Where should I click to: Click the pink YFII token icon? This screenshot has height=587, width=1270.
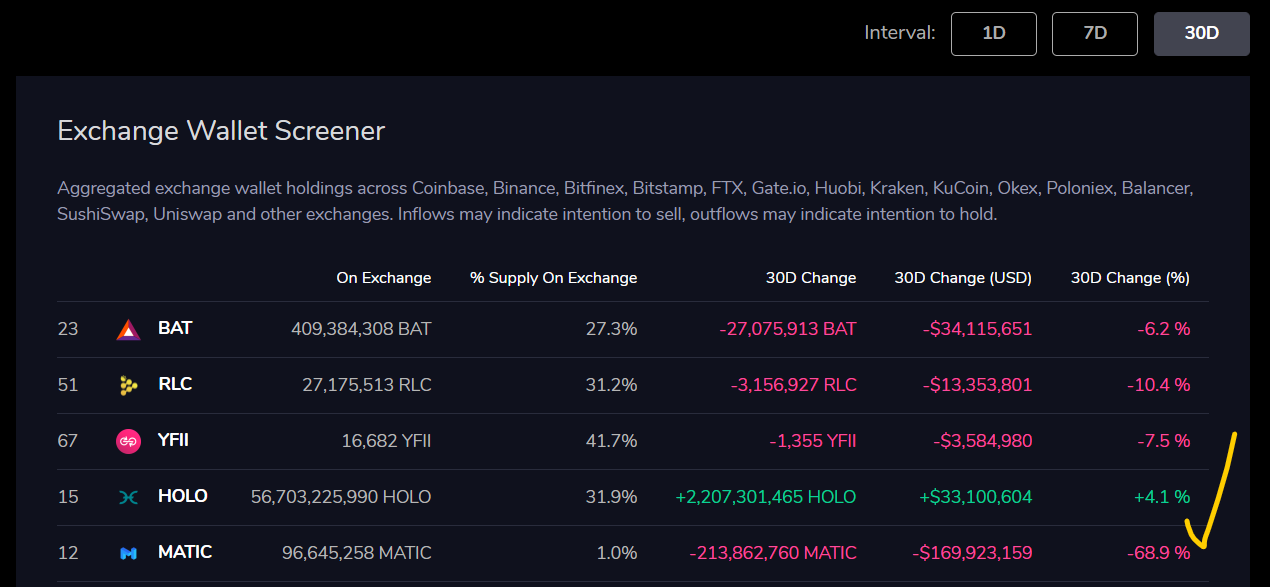click(x=128, y=441)
